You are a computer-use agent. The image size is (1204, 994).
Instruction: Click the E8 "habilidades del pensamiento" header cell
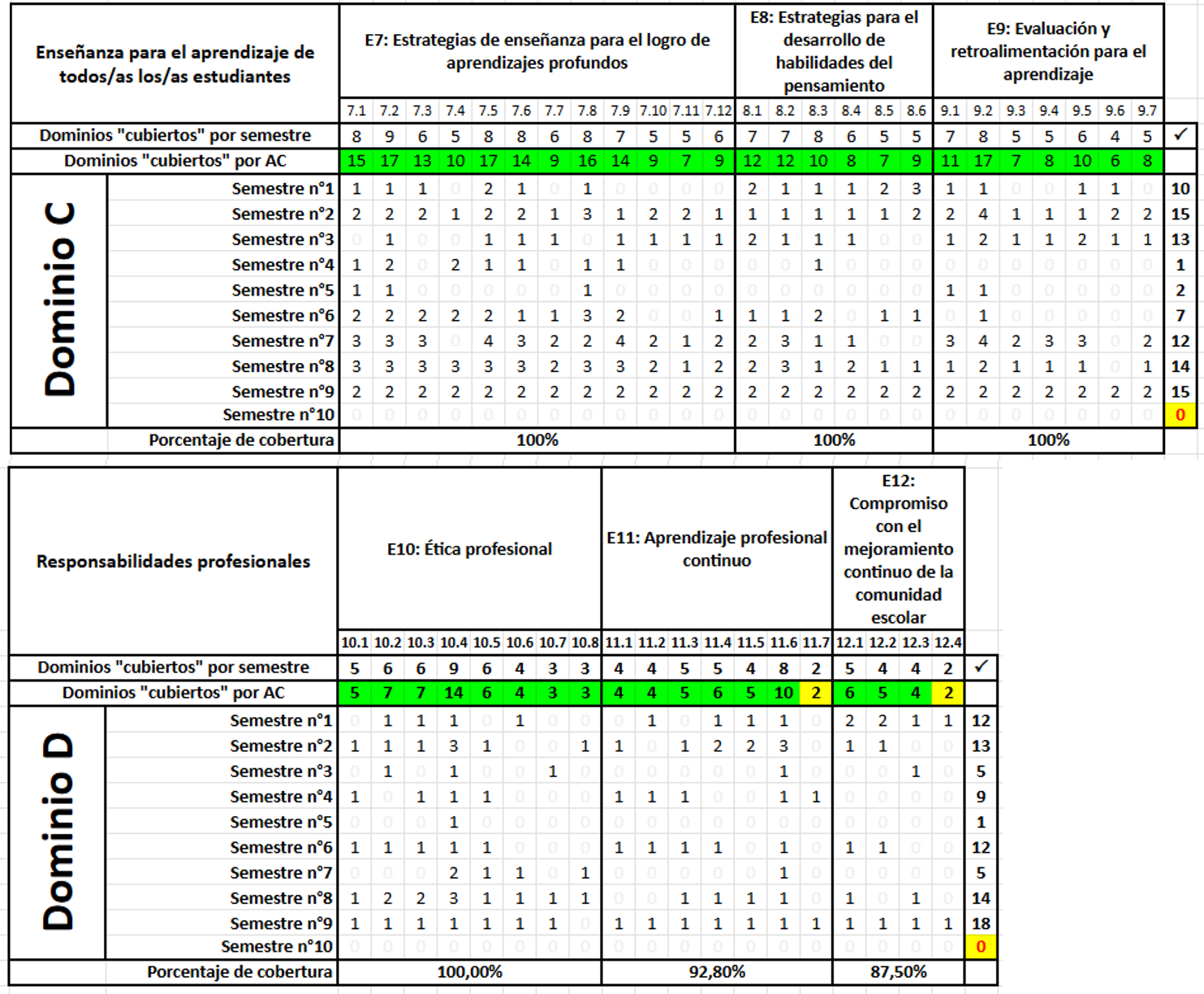835,51
